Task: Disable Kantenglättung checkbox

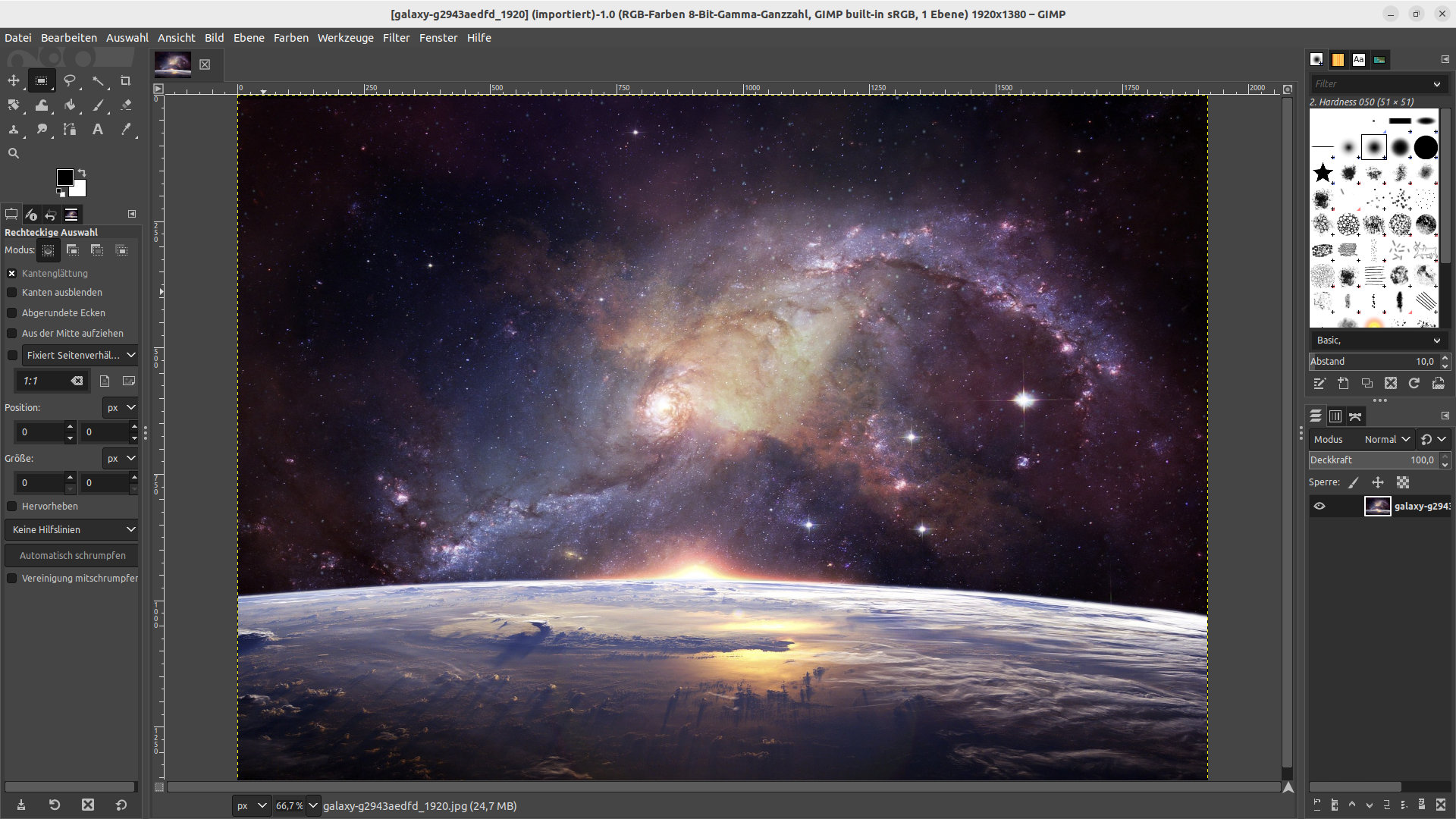Action: click(12, 273)
